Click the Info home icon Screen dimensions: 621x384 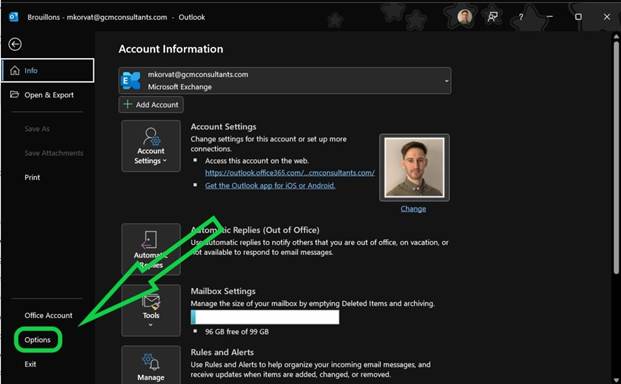(x=15, y=70)
